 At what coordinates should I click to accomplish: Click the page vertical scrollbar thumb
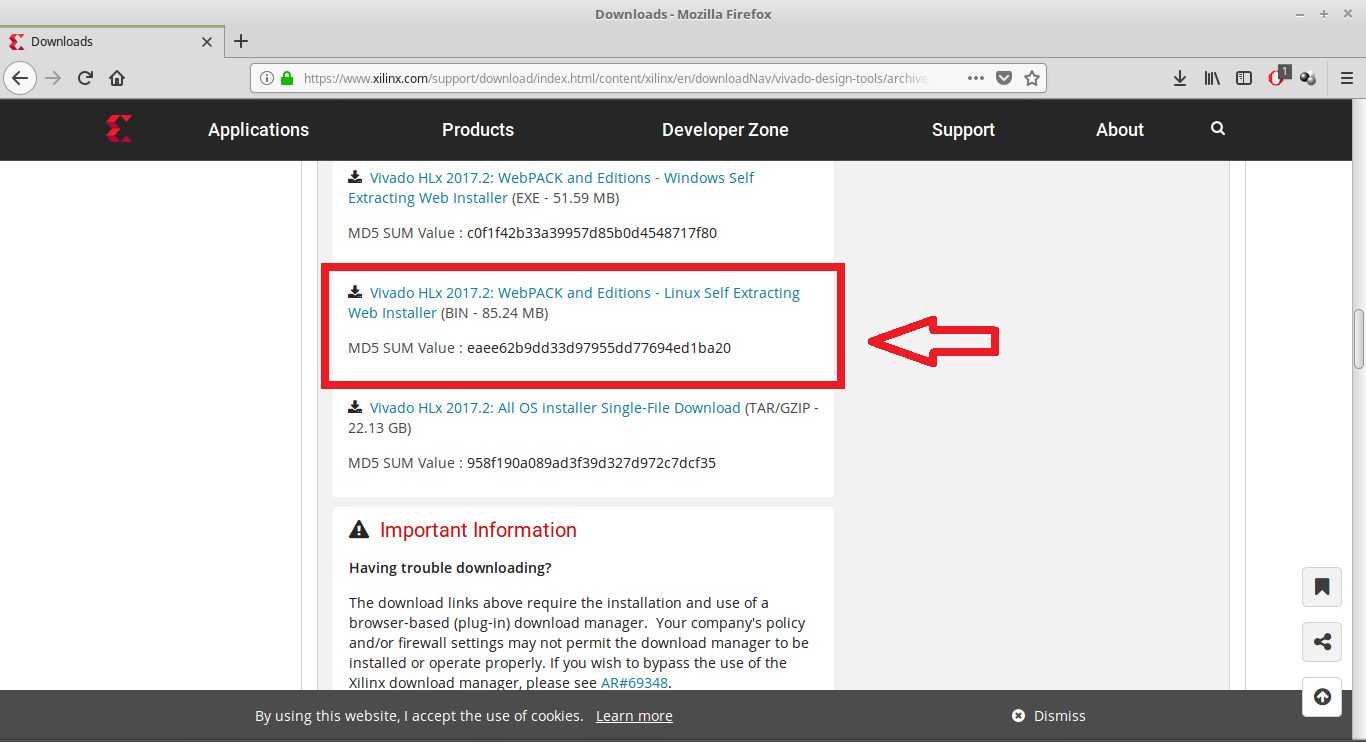1358,340
